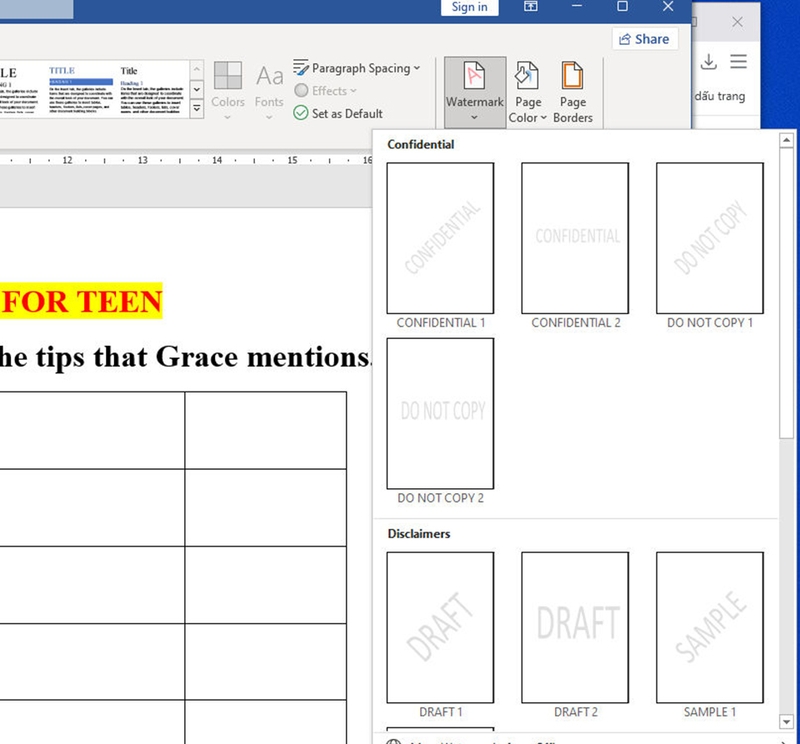Select the Title style set thumbnail
This screenshot has width=800, height=744.
pos(150,88)
